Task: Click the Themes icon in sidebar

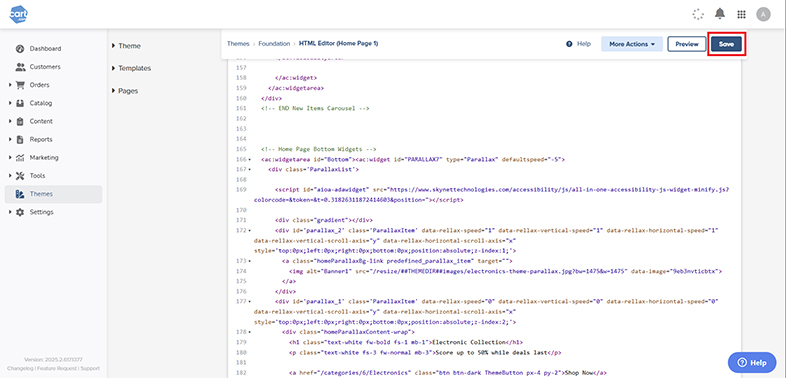Action: coord(20,194)
